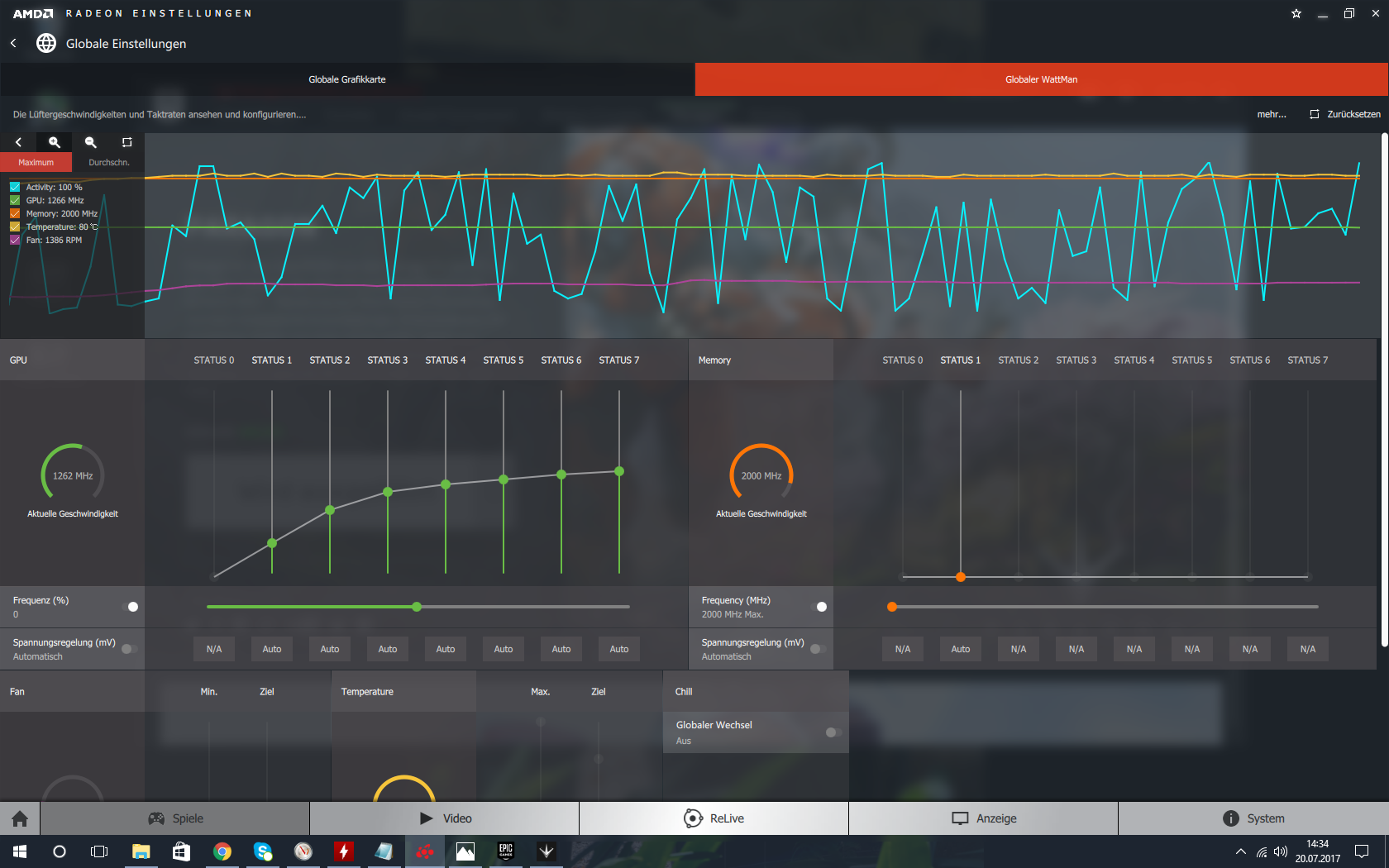
Task: Open the ReLive section
Action: [x=714, y=818]
